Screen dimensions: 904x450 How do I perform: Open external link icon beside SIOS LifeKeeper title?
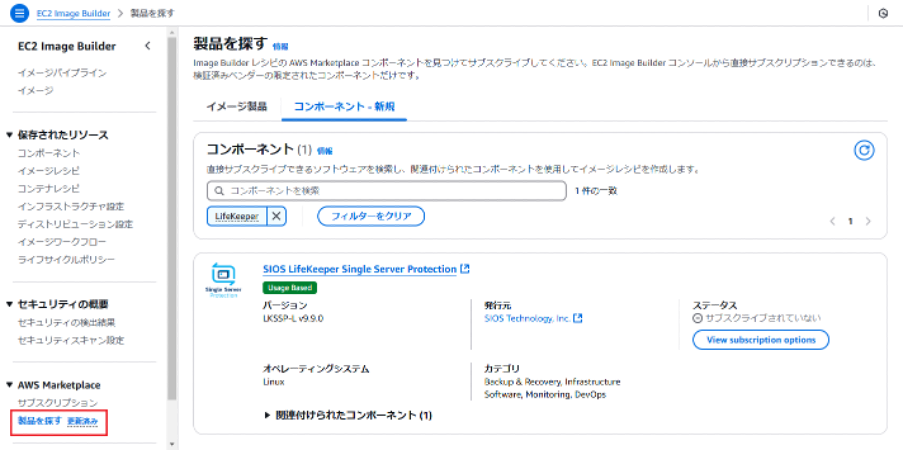click(x=465, y=269)
